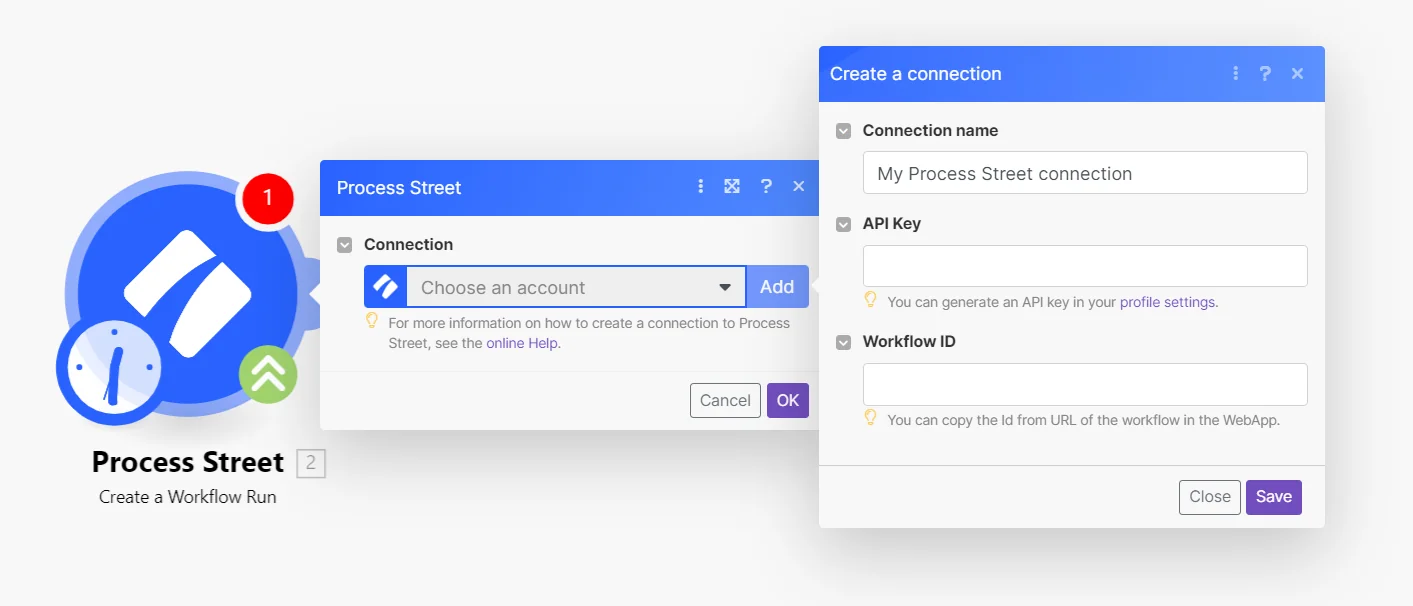Image resolution: width=1413 pixels, height=606 pixels.
Task: Click the "Process Street" dialog header title
Action: tap(399, 188)
